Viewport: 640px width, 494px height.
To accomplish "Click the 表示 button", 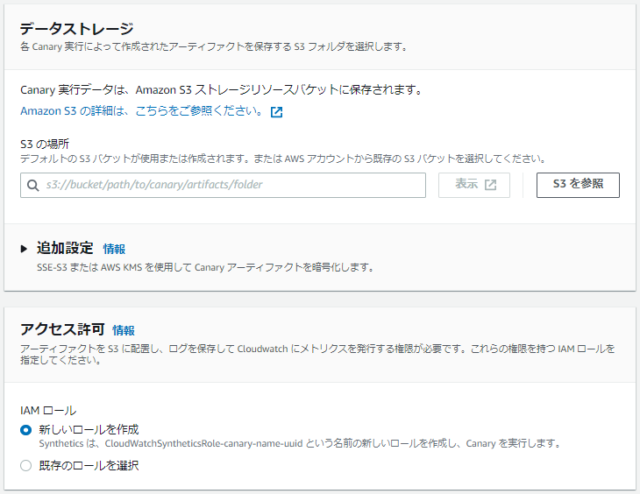I will pyautogui.click(x=474, y=185).
